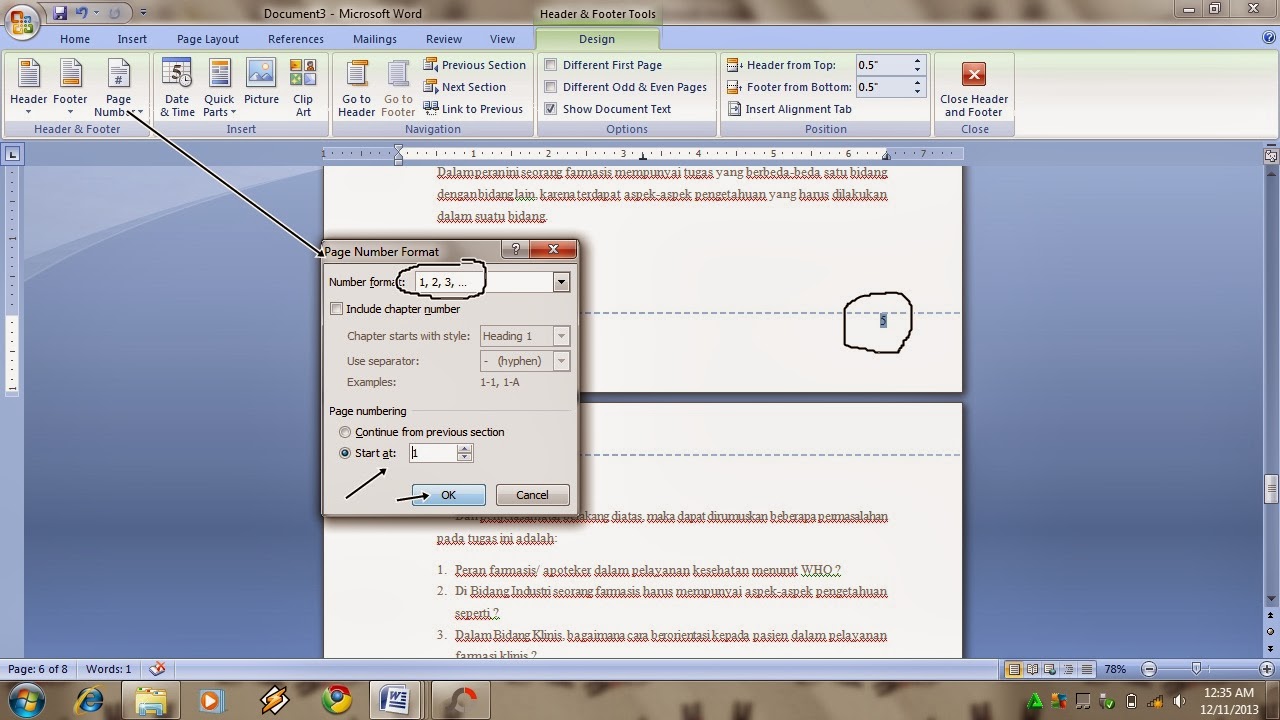The width and height of the screenshot is (1280, 720).
Task: Open the References tab
Action: [296, 39]
